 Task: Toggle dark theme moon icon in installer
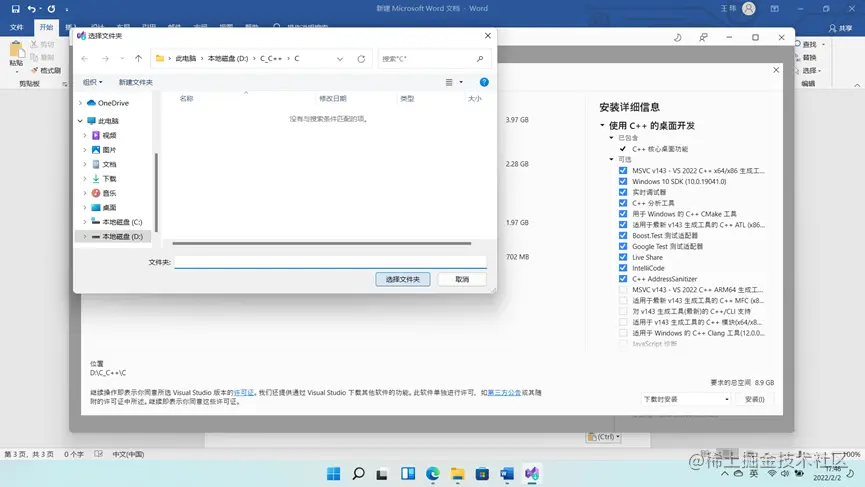coord(677,38)
